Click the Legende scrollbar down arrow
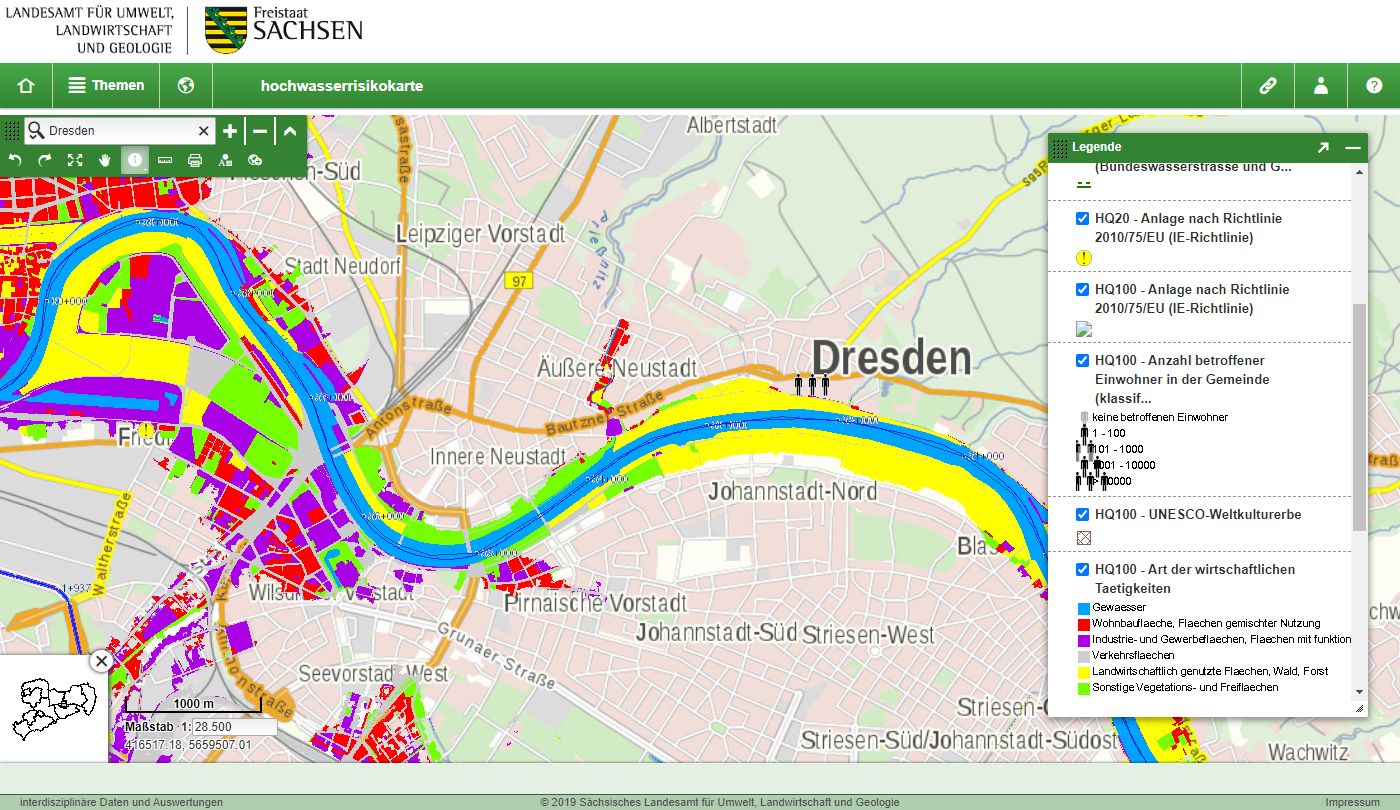This screenshot has height=810, width=1400. tap(1359, 692)
